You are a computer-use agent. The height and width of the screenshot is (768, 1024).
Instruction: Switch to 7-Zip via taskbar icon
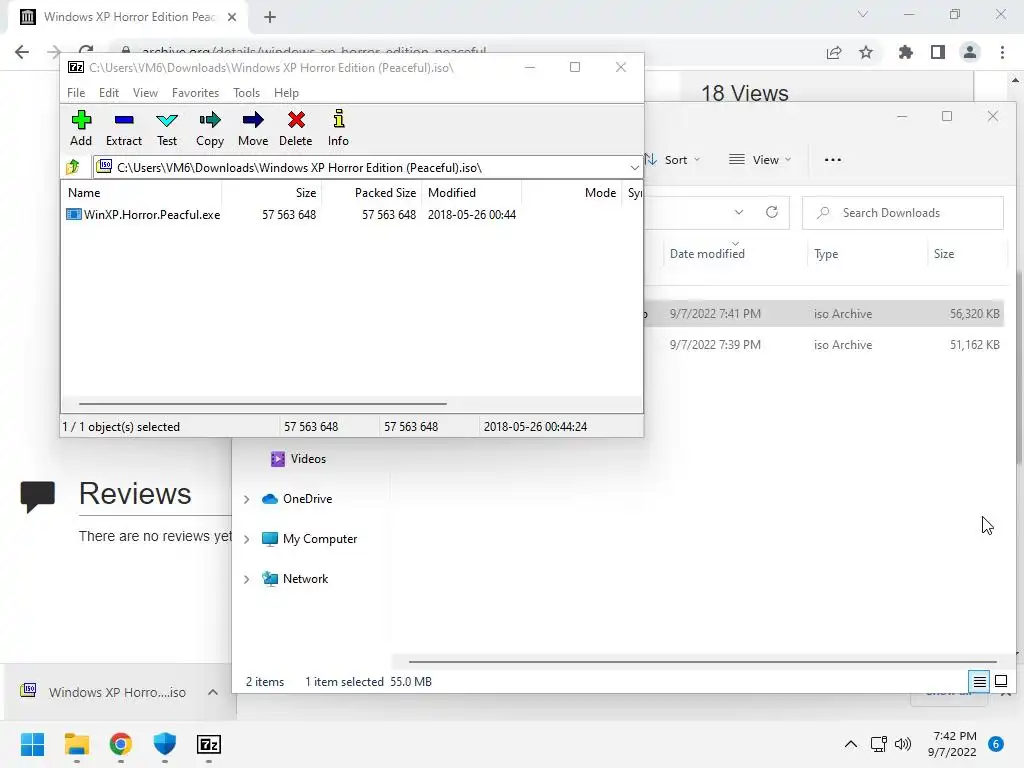pos(209,744)
